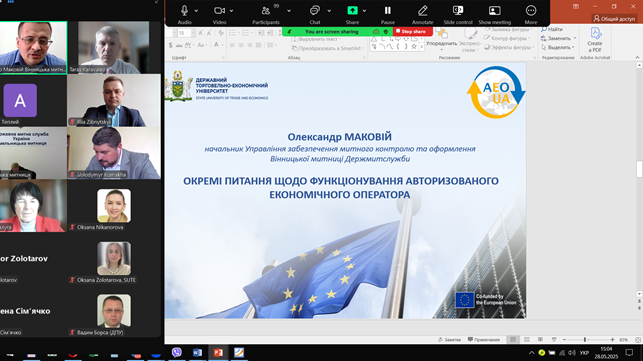This screenshot has height=361, width=643.
Task: Open the Заметки notes pane
Action: 449,340
